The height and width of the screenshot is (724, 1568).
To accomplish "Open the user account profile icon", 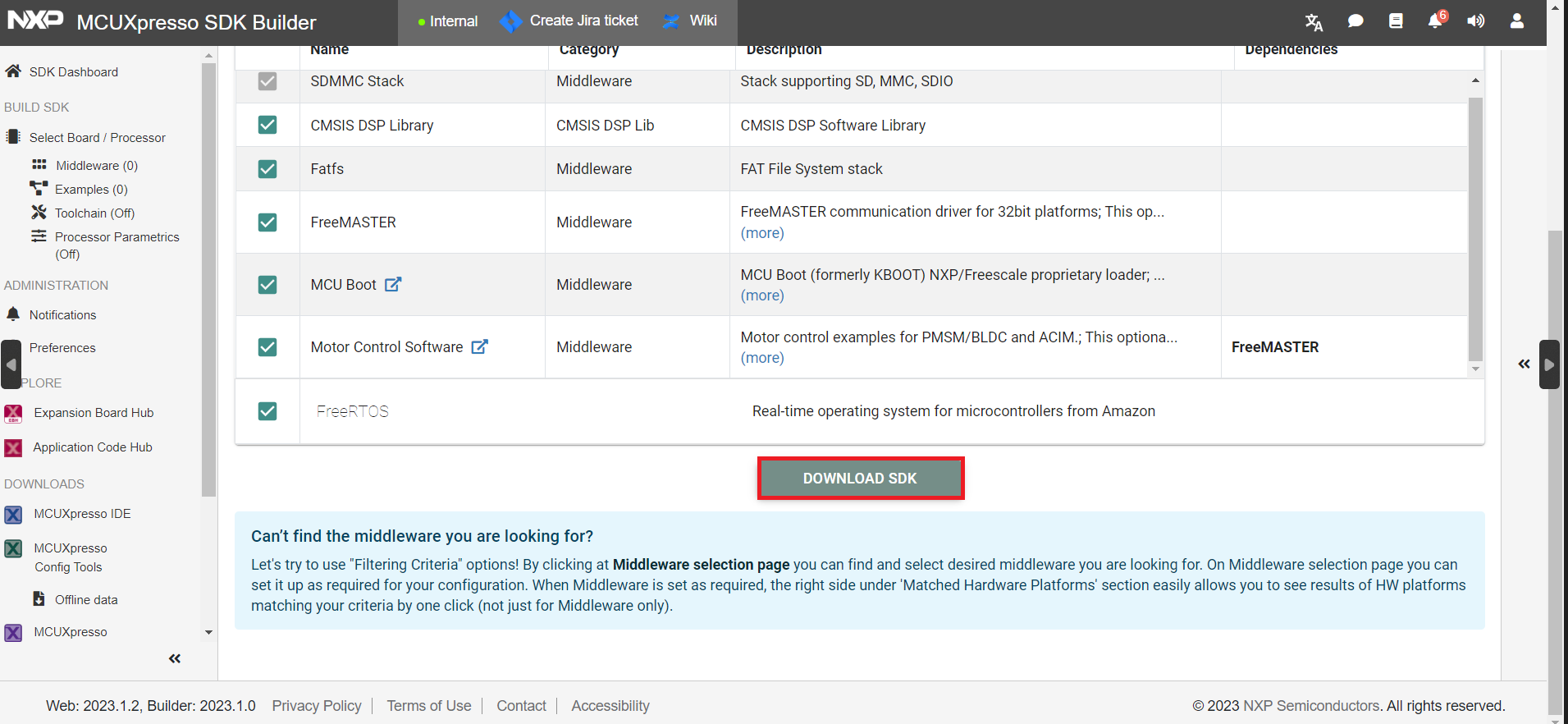I will coord(1517,21).
